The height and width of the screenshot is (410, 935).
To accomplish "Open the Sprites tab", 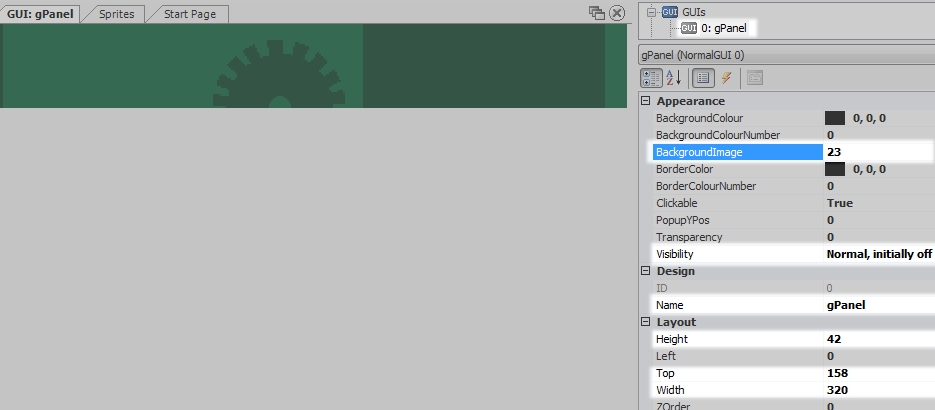I will point(117,14).
